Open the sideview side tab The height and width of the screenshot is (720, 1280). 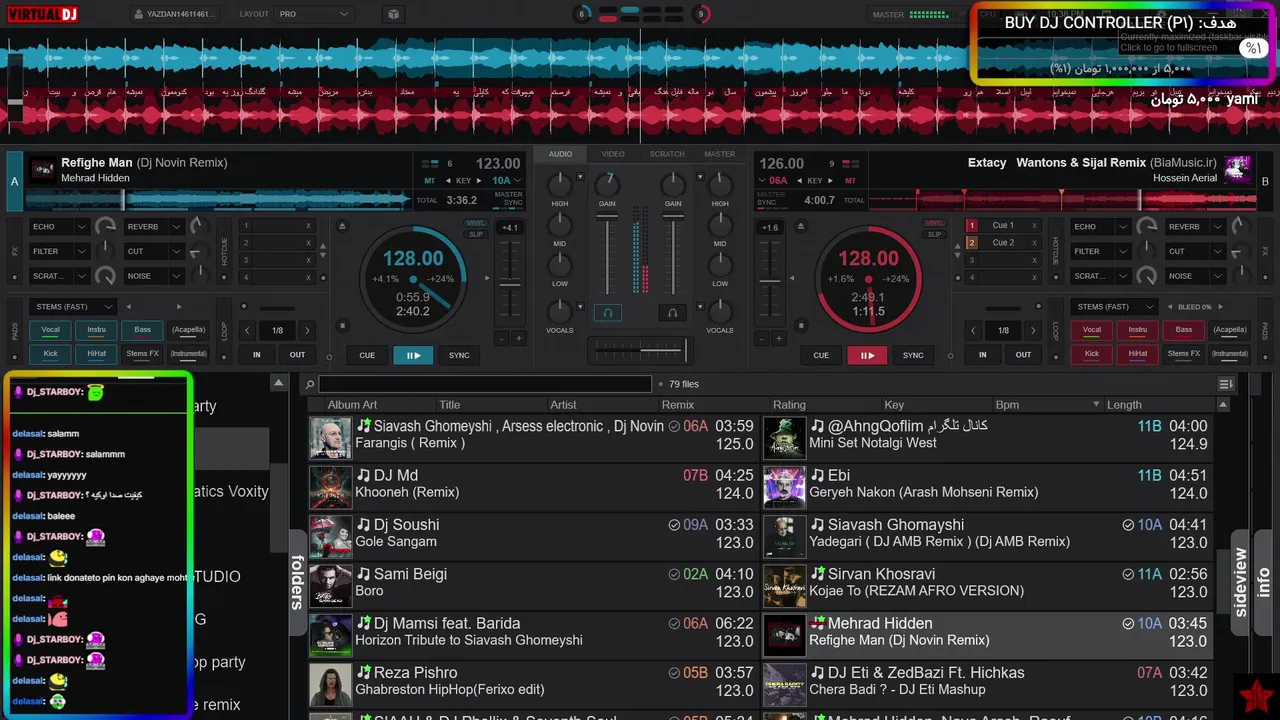coord(1241,582)
